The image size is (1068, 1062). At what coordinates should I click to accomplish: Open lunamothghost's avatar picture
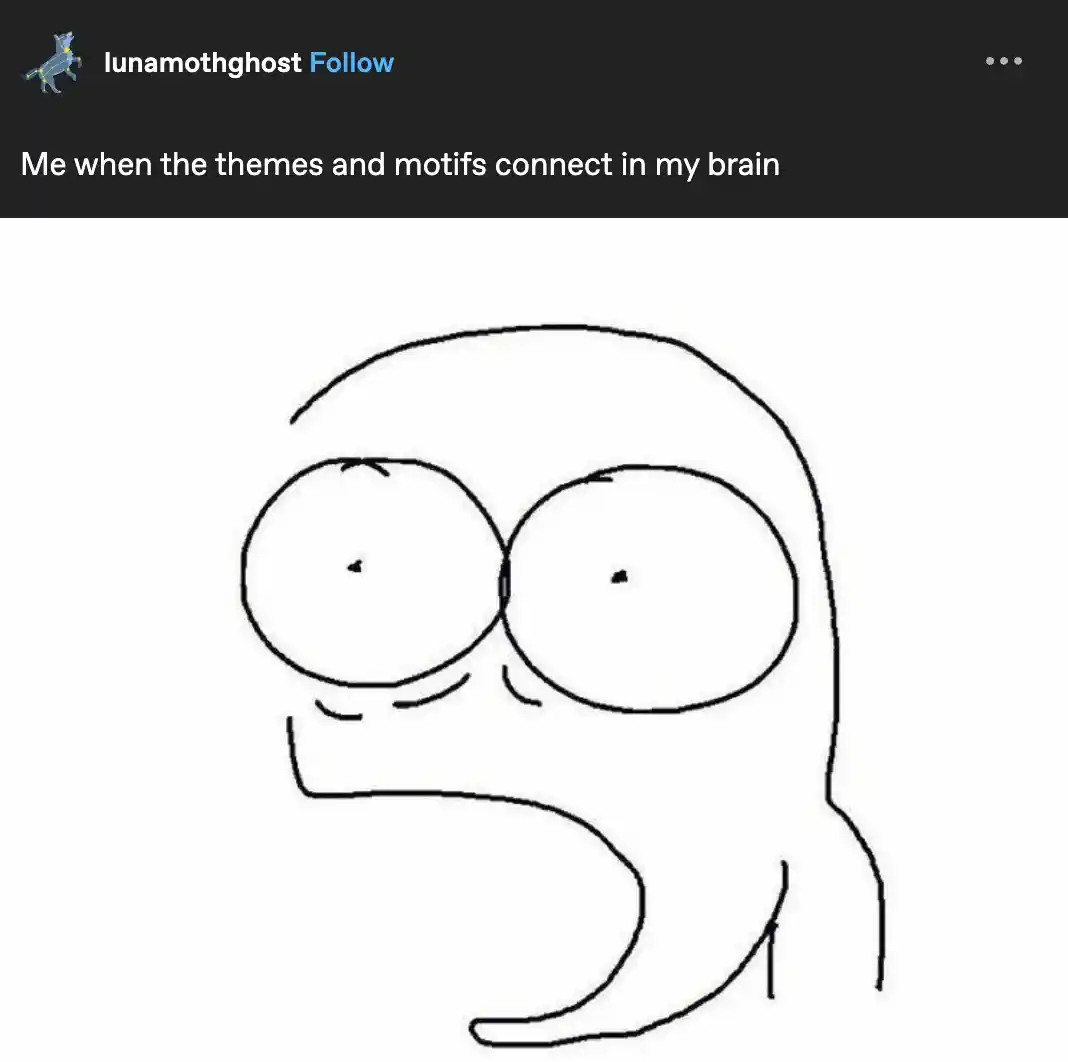point(53,62)
